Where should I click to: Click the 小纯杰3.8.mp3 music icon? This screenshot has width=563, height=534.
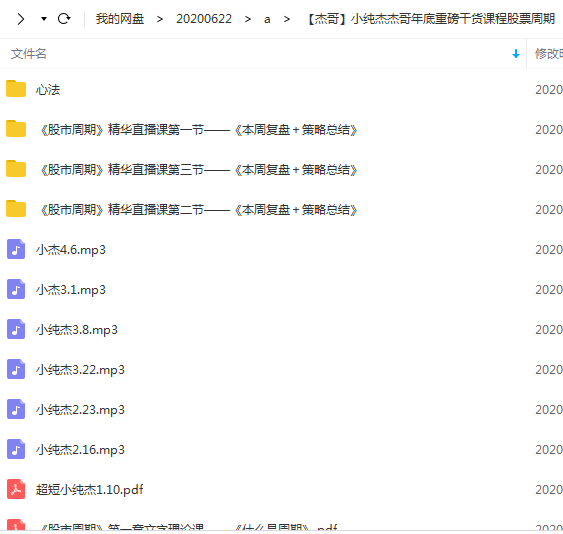(16, 329)
